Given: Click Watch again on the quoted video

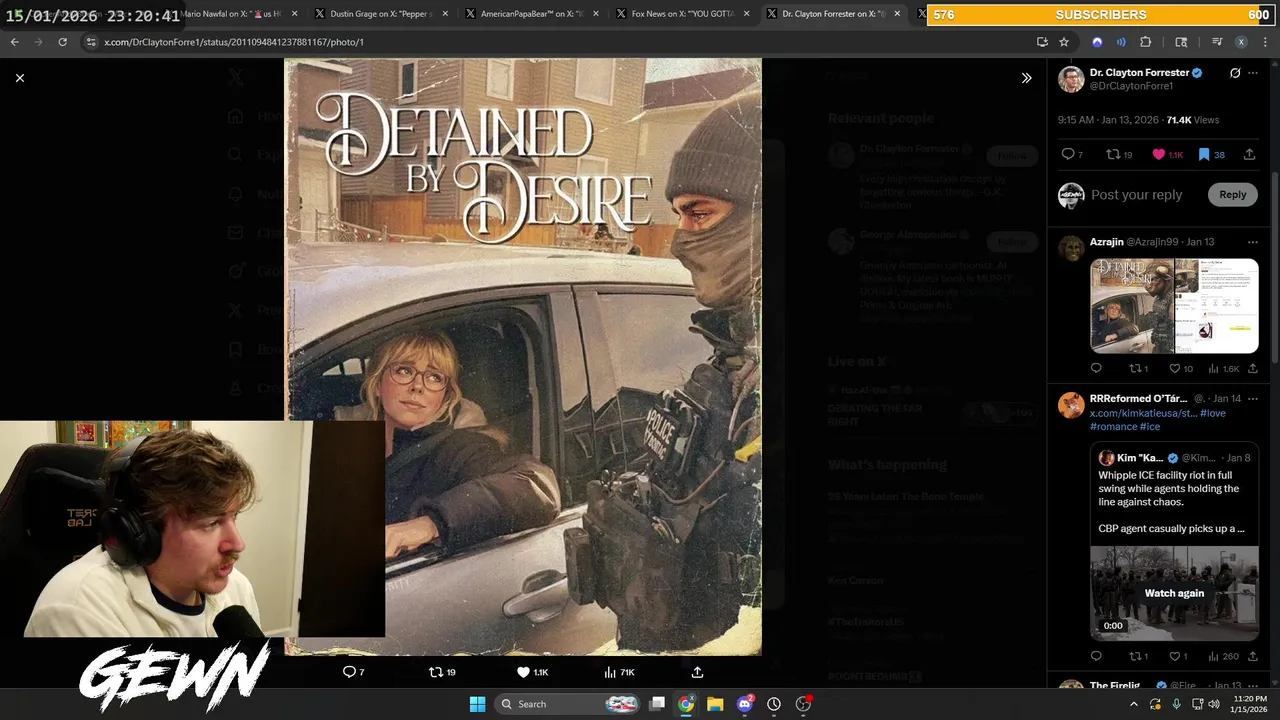Looking at the screenshot, I should coord(1174,593).
